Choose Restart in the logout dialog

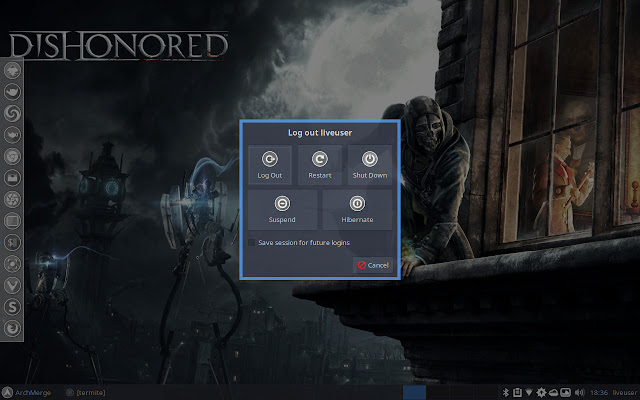point(320,164)
